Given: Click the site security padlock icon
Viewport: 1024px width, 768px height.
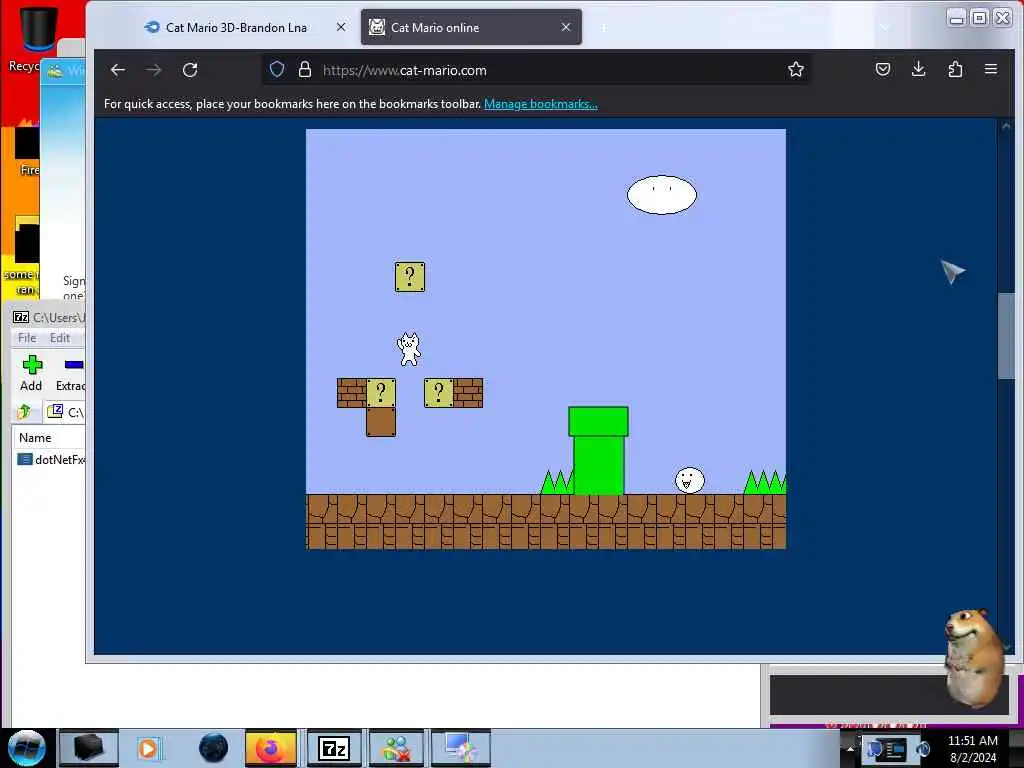Looking at the screenshot, I should tap(304, 70).
